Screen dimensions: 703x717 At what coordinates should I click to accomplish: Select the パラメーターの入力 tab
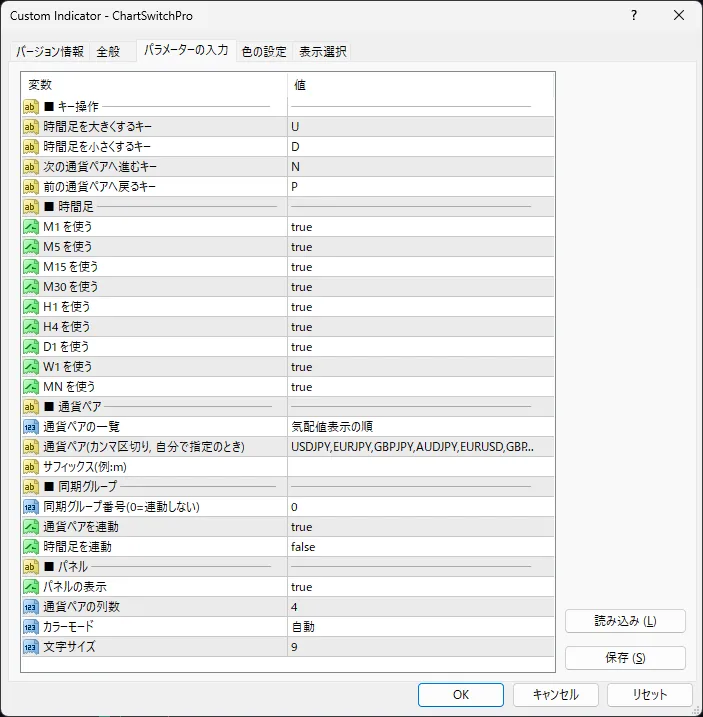coord(186,50)
